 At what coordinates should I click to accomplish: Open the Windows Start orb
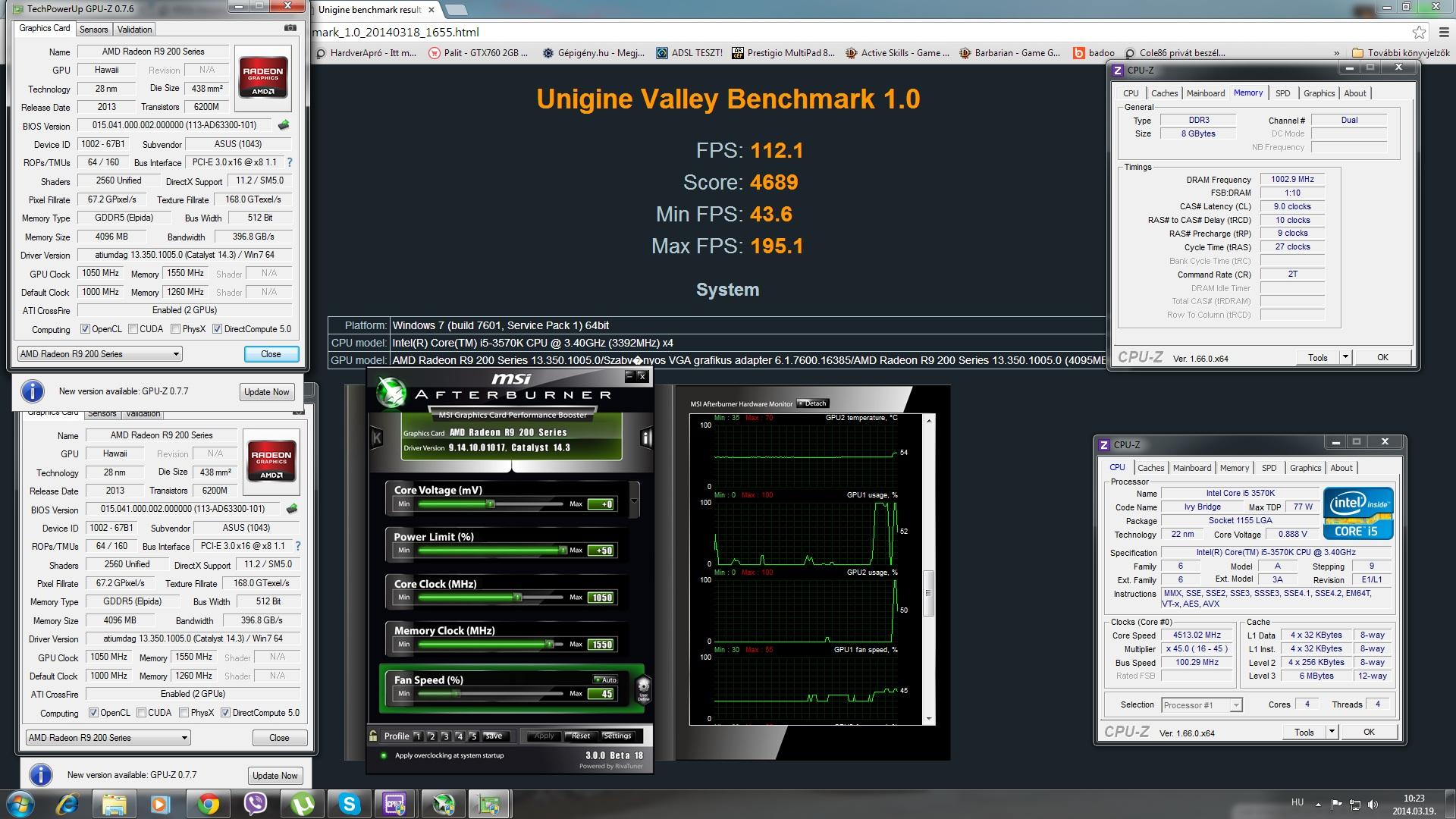tap(20, 803)
